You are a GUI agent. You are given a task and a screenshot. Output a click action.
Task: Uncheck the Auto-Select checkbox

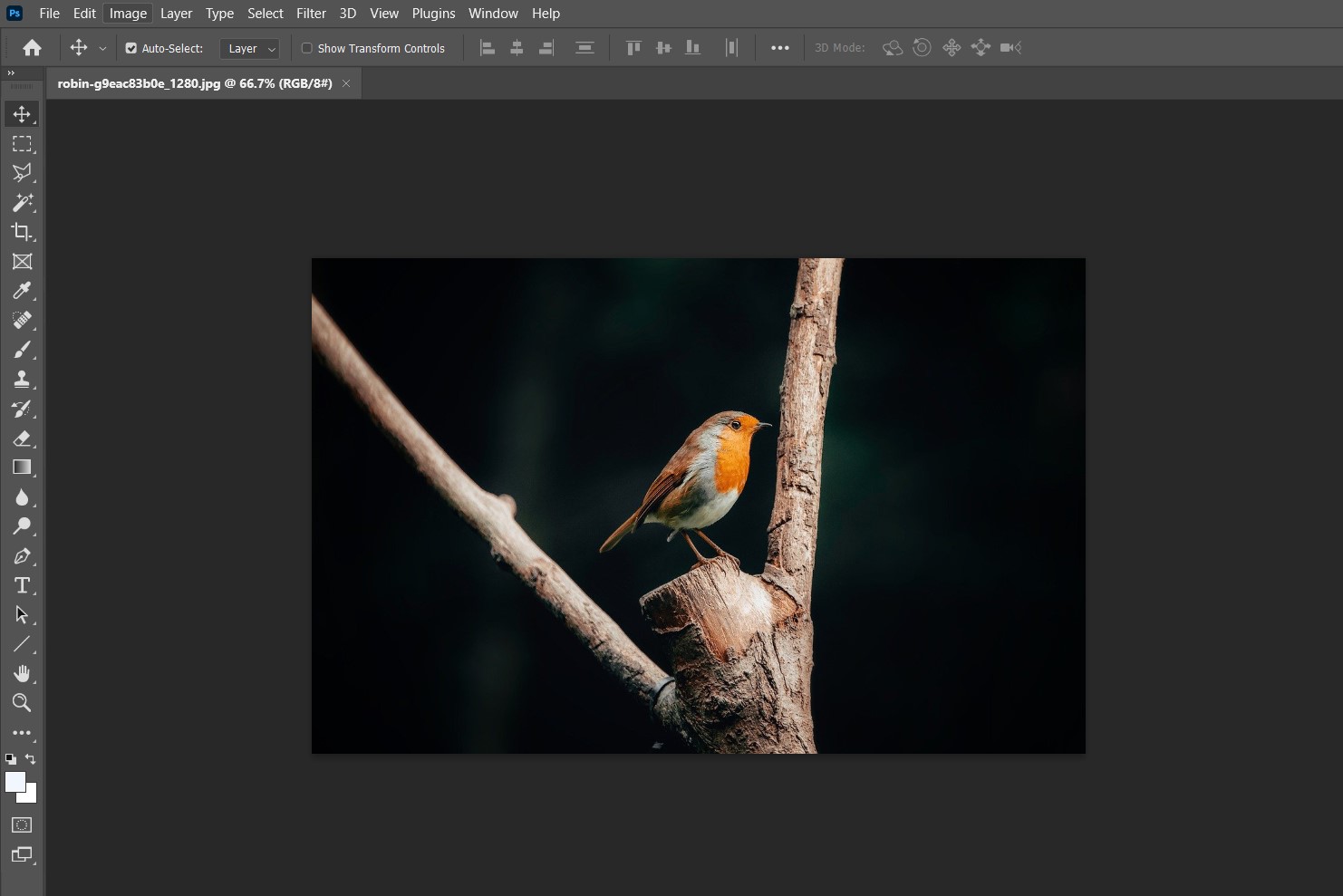pos(131,48)
